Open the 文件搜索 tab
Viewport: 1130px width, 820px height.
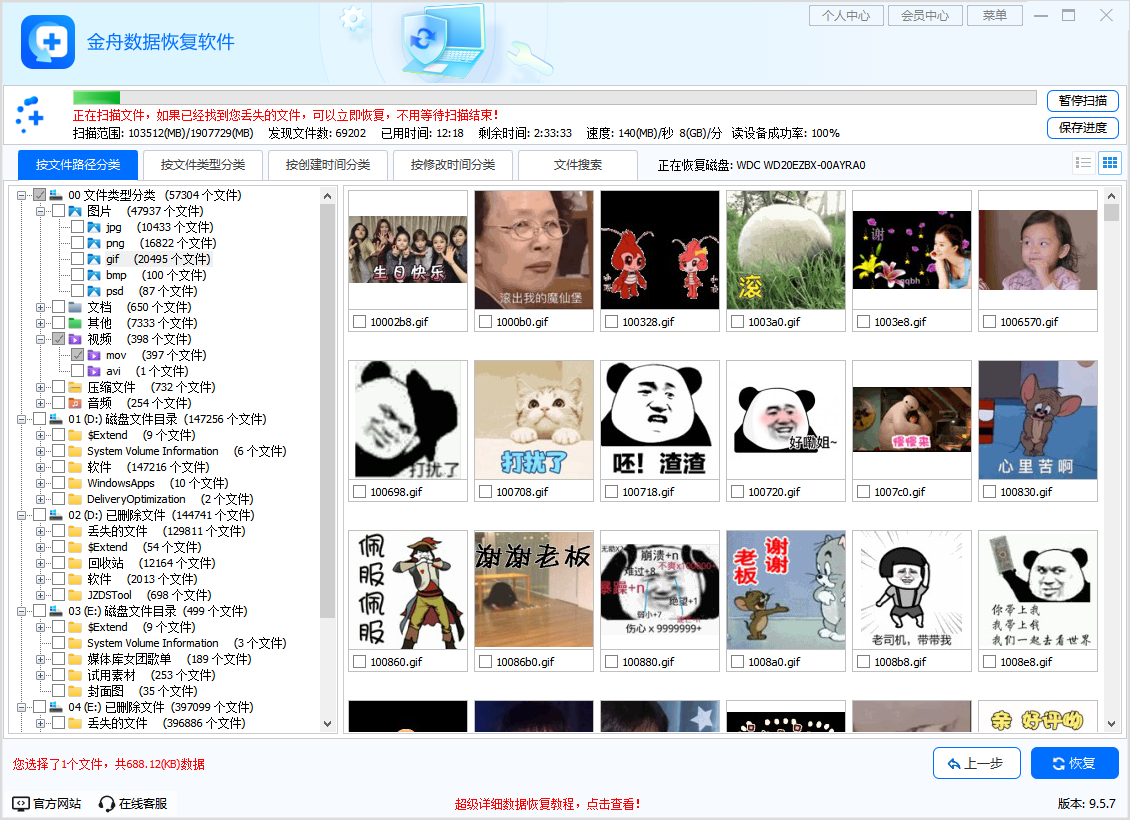[578, 165]
